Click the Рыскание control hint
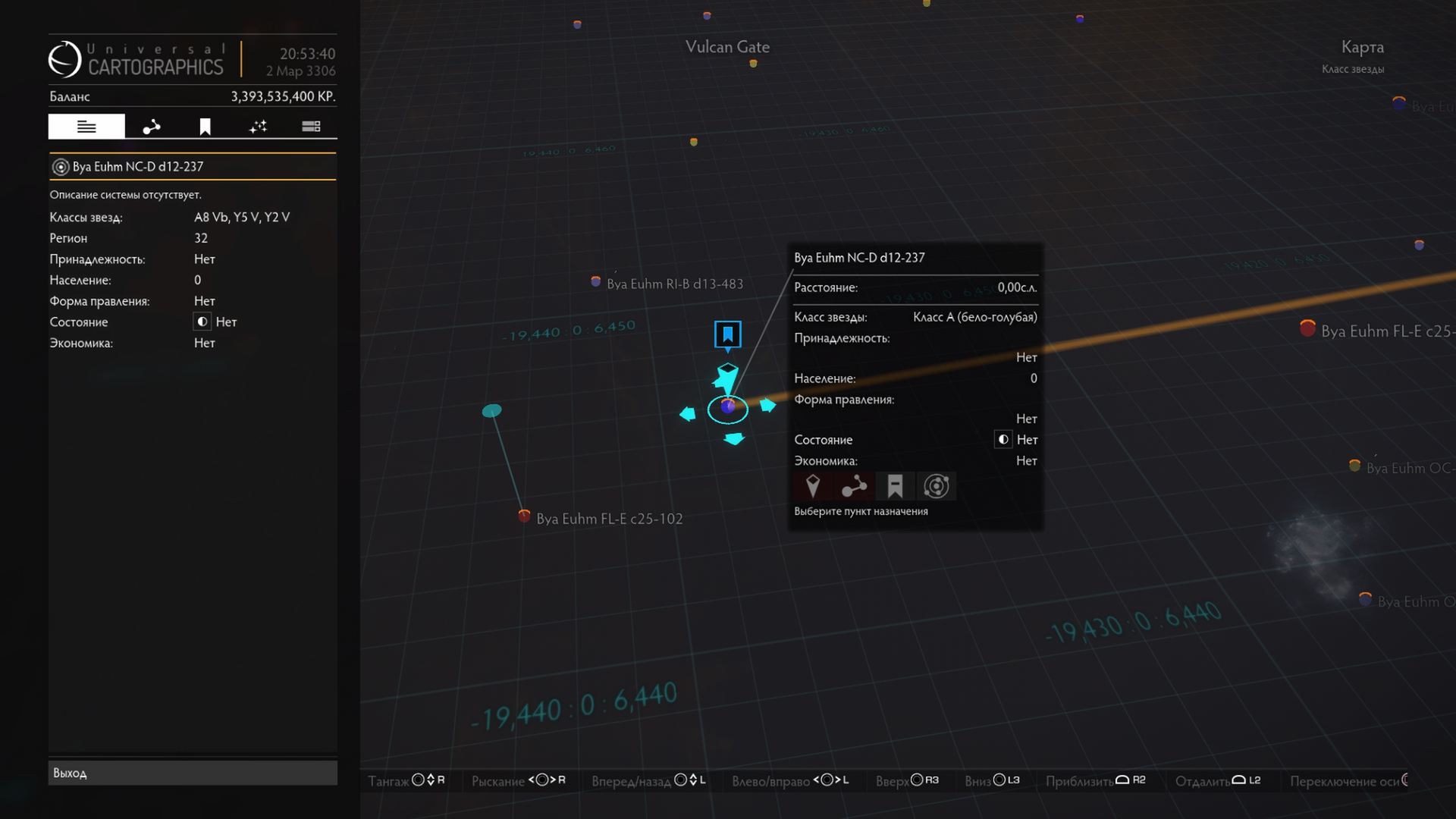 (519, 780)
